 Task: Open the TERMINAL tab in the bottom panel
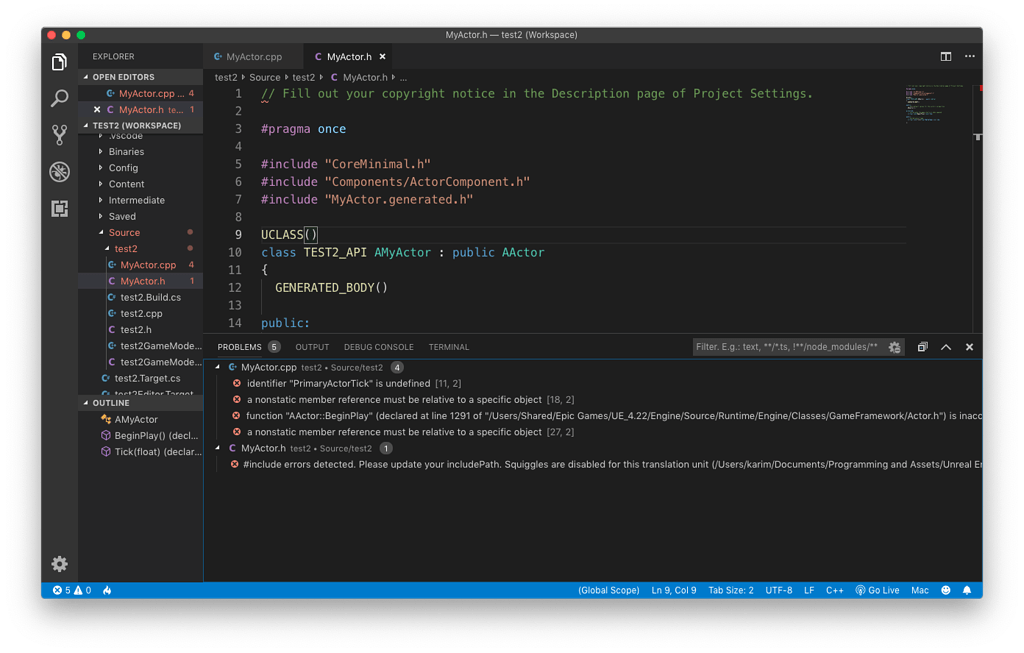(448, 346)
